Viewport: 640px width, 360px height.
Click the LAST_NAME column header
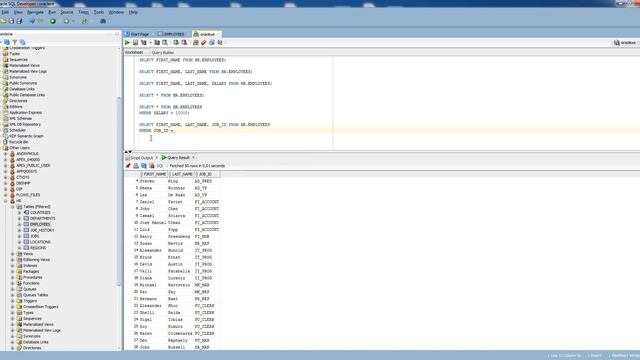pos(182,174)
